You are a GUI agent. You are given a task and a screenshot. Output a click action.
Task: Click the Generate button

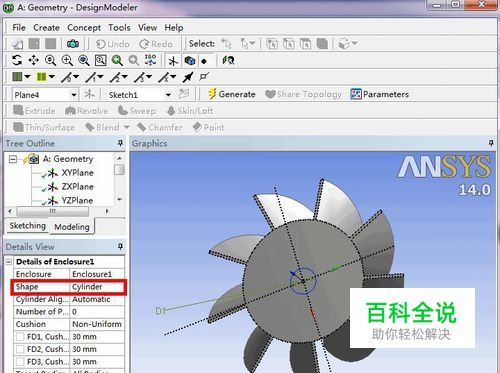232,94
